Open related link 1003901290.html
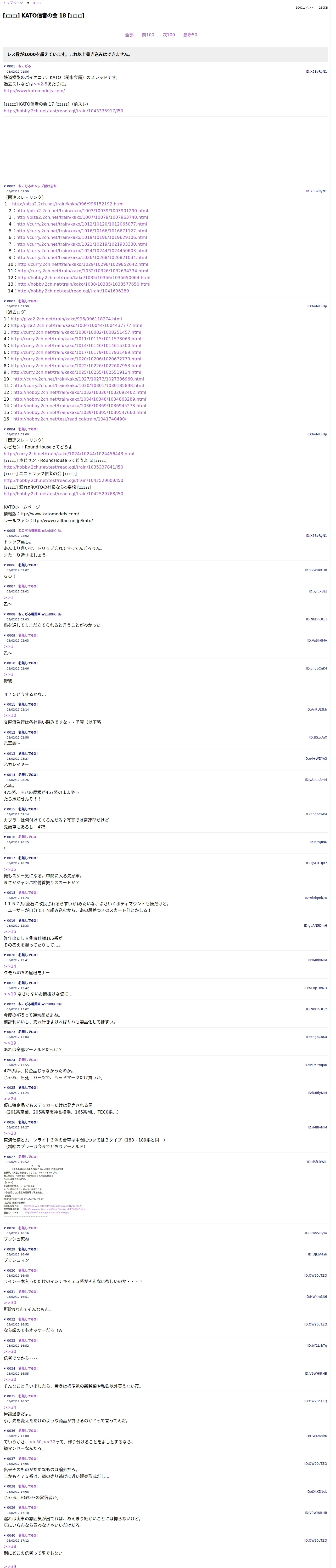336x1568 pixels. click(x=82, y=211)
